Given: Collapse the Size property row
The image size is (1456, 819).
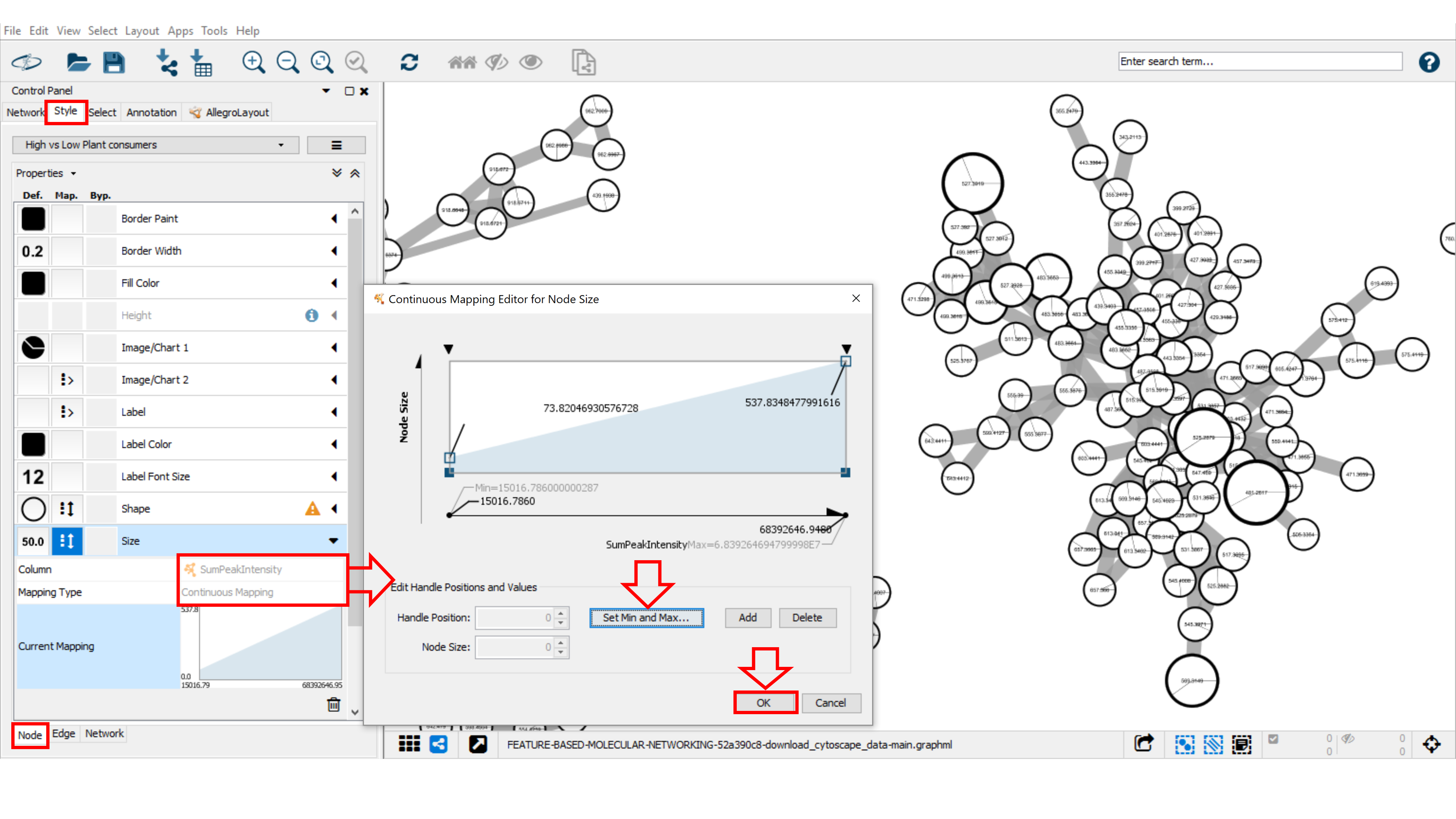Looking at the screenshot, I should click(333, 541).
